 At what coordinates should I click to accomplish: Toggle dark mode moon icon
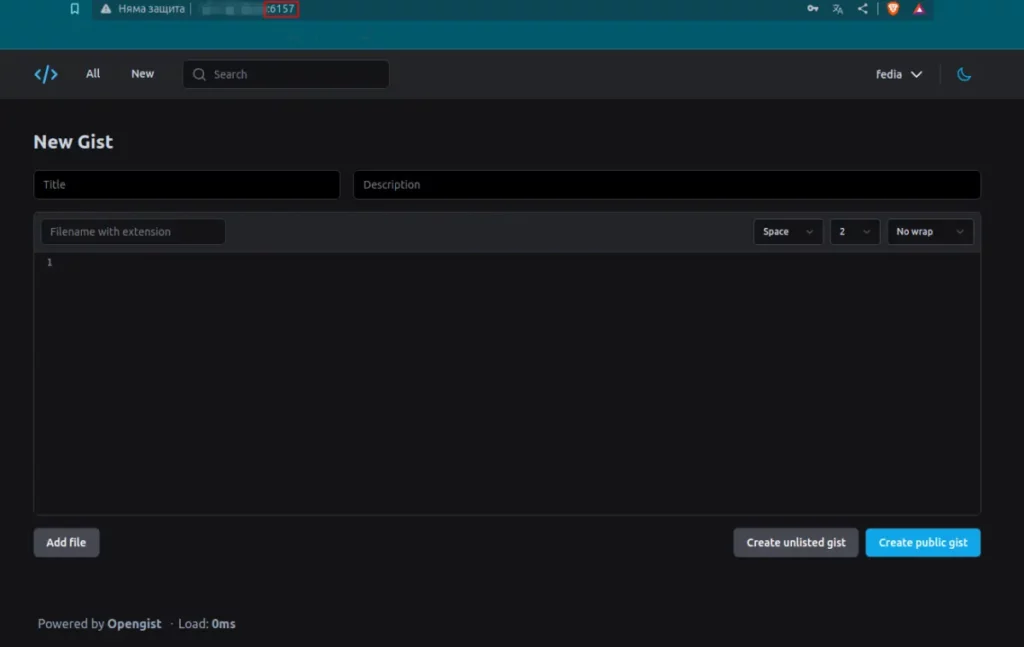pyautogui.click(x=964, y=74)
